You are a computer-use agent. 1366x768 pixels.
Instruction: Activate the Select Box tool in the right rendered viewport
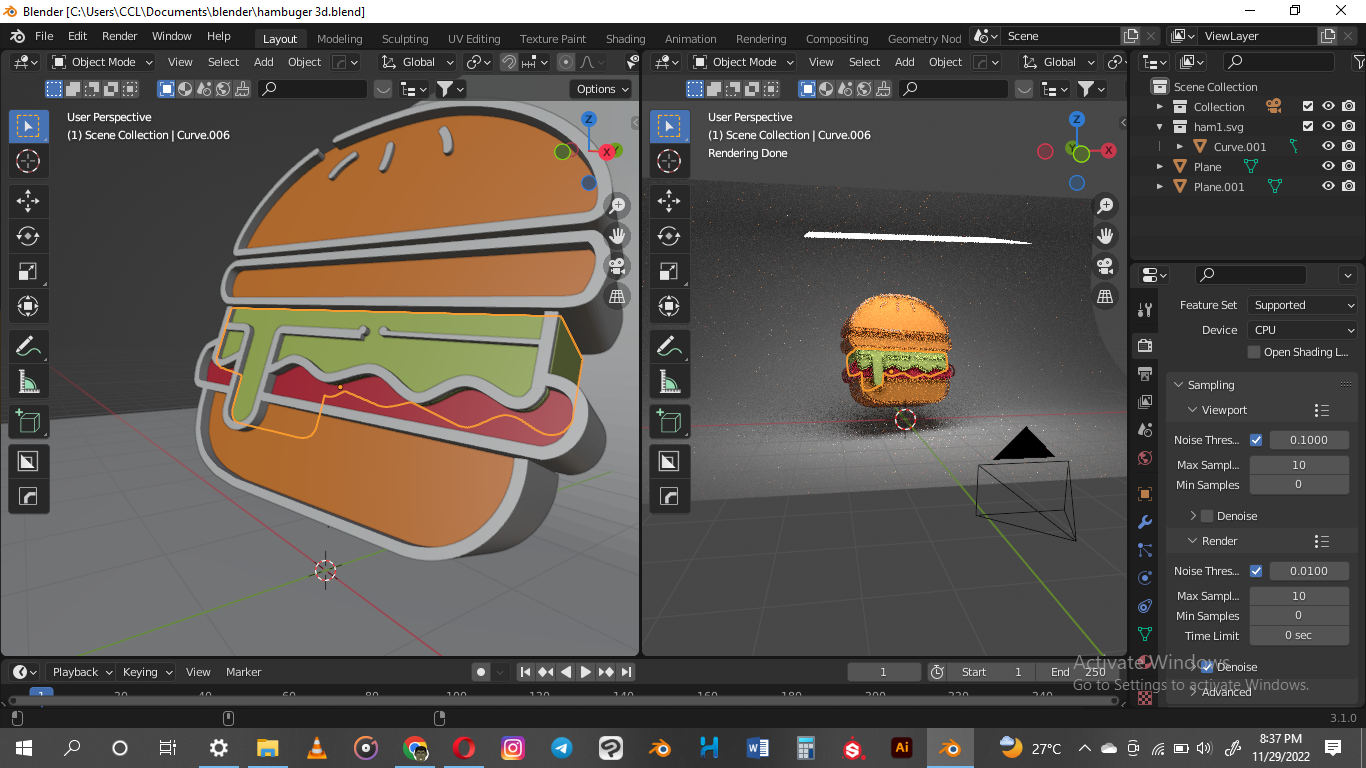click(x=669, y=126)
